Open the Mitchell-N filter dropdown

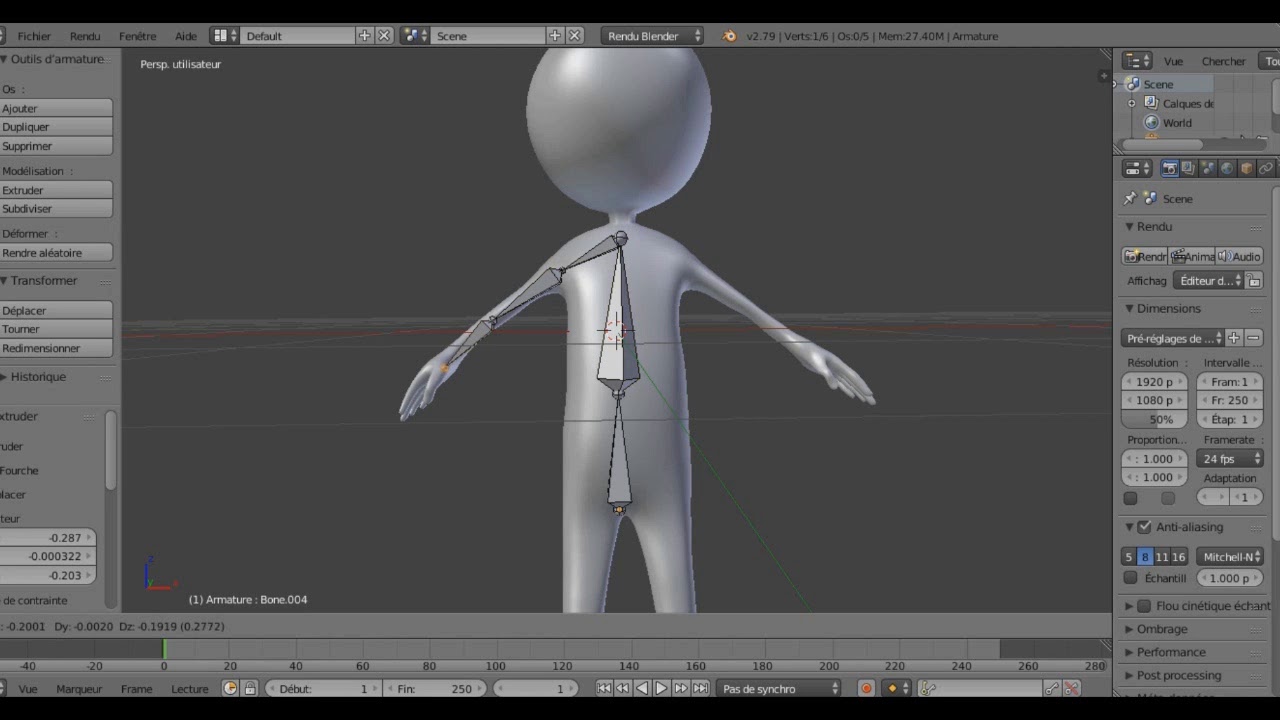coord(1230,557)
